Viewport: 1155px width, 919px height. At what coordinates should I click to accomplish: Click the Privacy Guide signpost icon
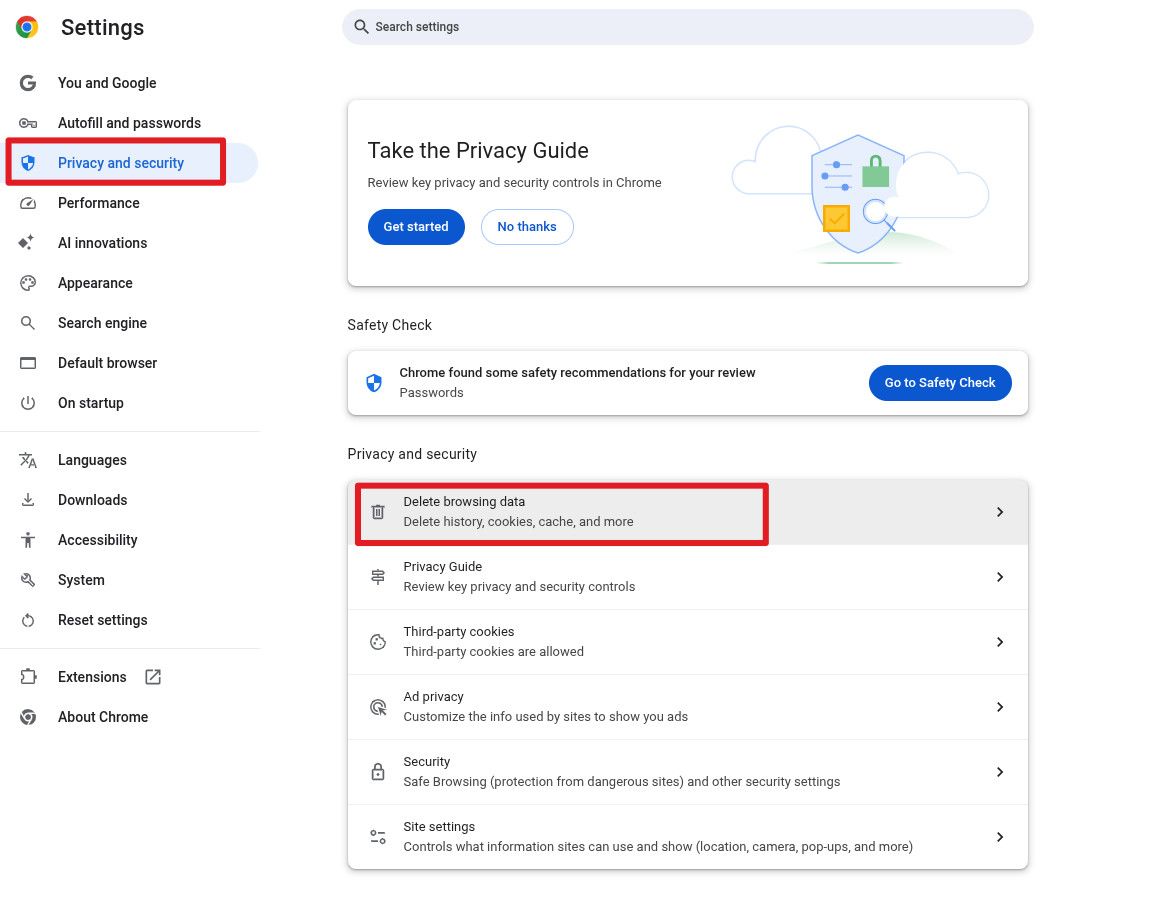[x=378, y=577]
